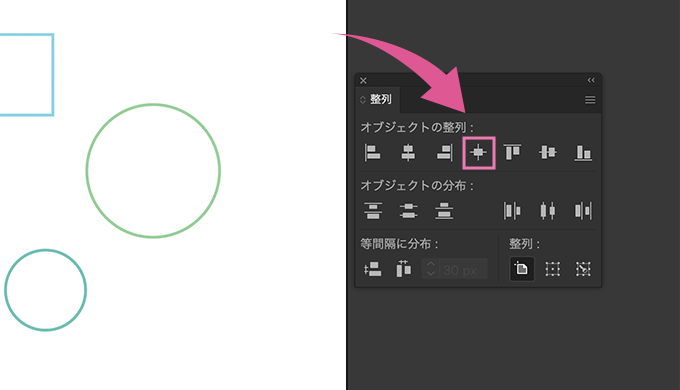Select align to artboard option
This screenshot has width=680, height=390.
[x=522, y=269]
